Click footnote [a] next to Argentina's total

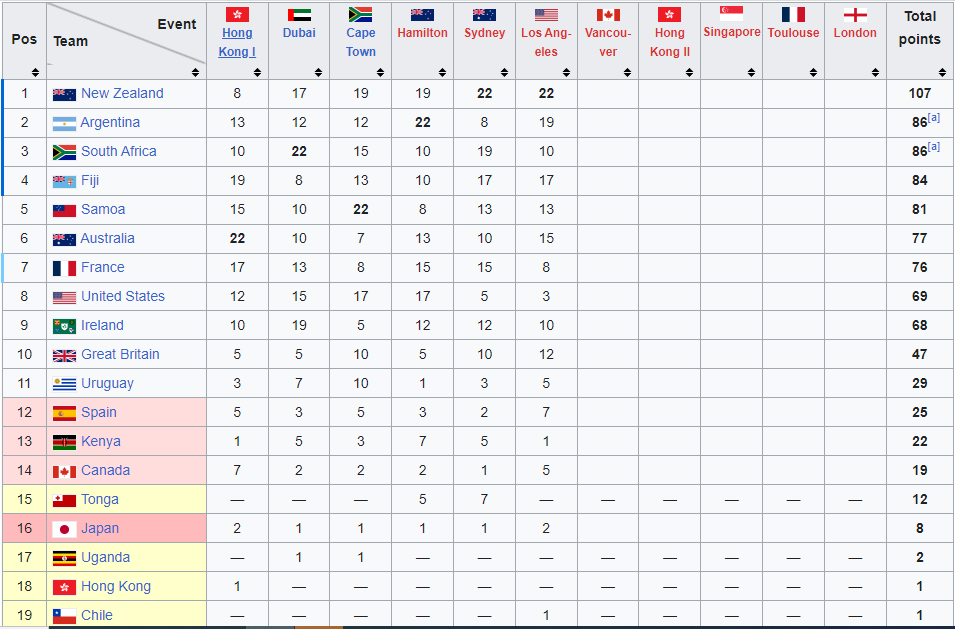[934, 118]
